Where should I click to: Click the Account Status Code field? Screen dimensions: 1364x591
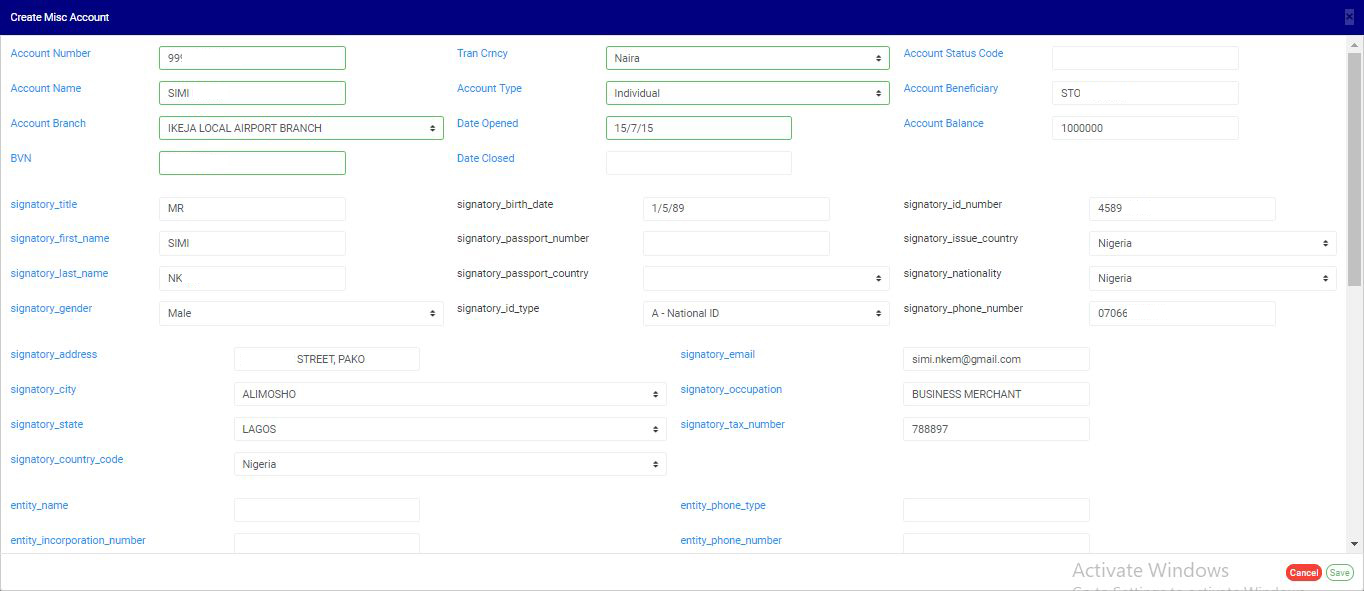point(1144,58)
